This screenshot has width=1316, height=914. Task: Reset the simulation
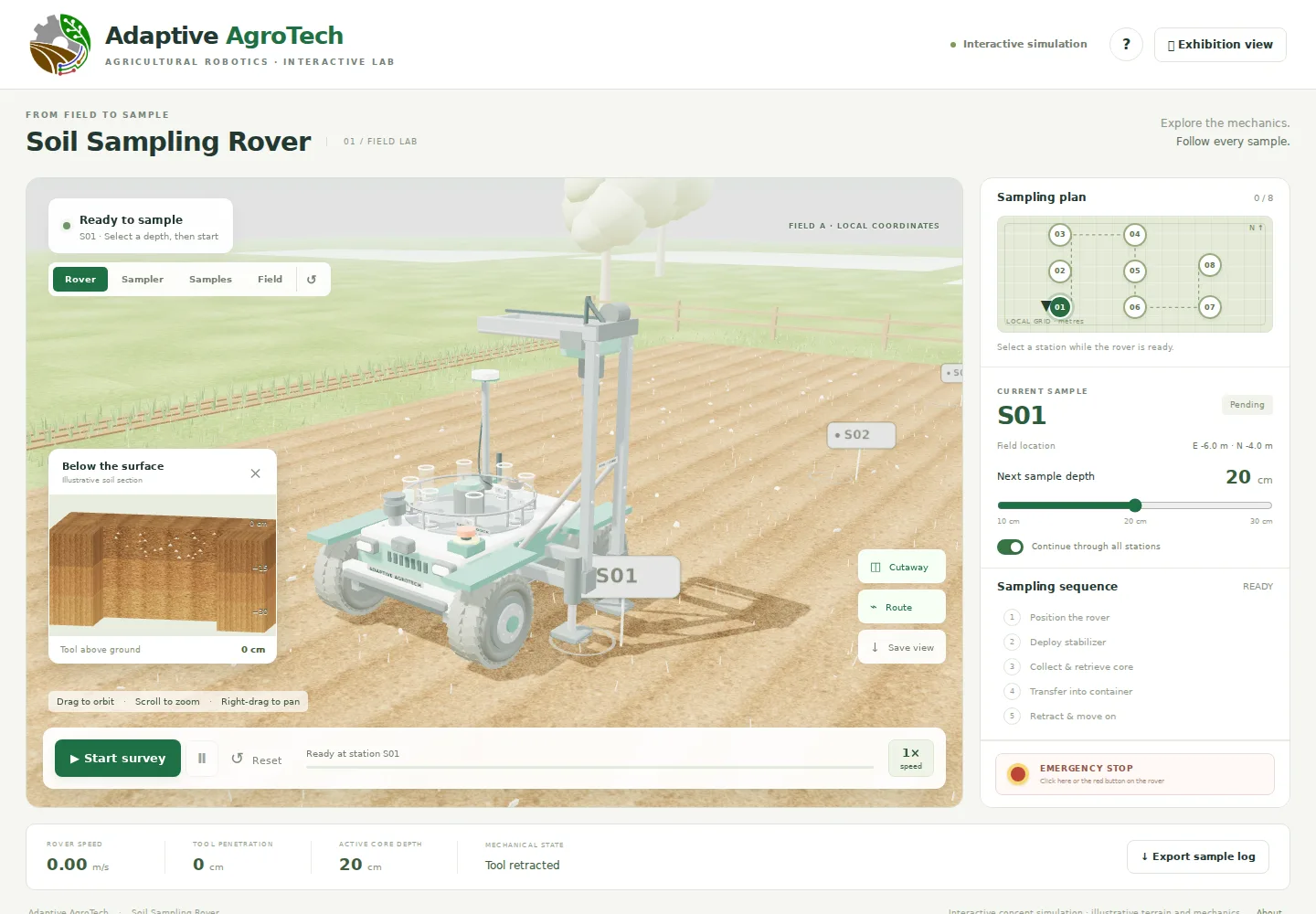(257, 759)
